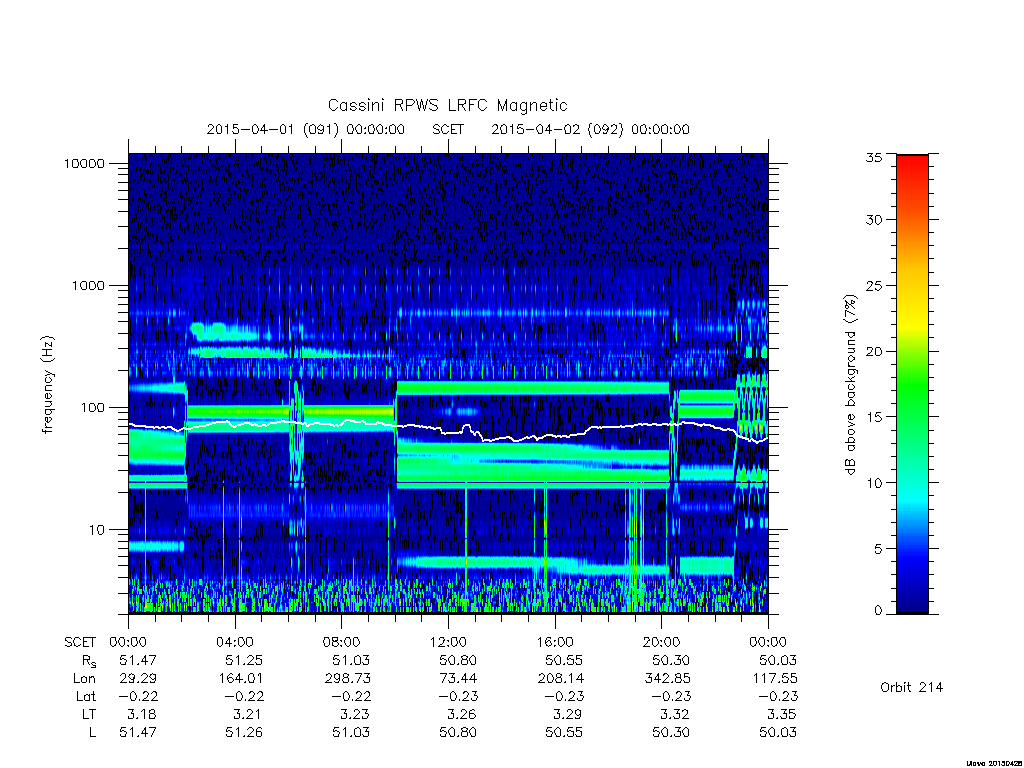Click the Lon value 298.73
This screenshot has height=768, width=1024.
pyautogui.click(x=347, y=679)
